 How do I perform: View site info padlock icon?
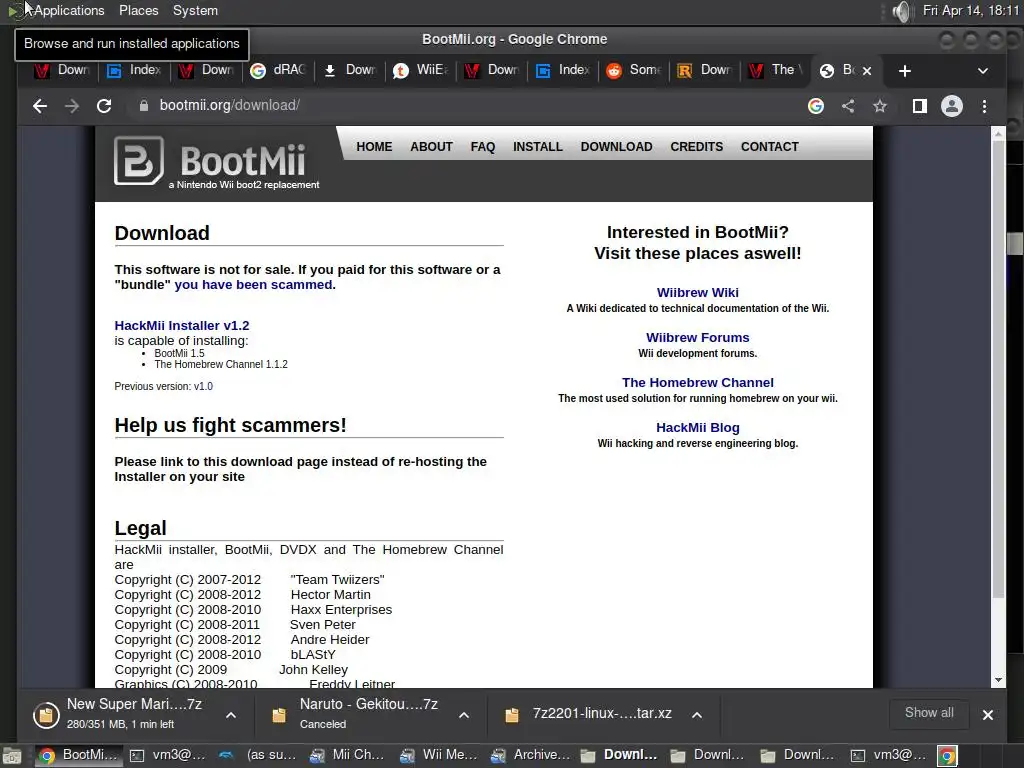click(144, 106)
